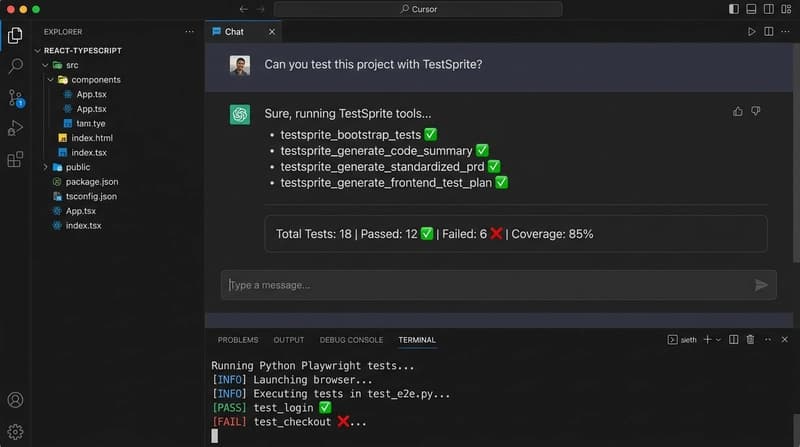Viewport: 800px width, 447px height.
Task: Click testsprite_bootstrap_tests item
Action: click(x=359, y=135)
